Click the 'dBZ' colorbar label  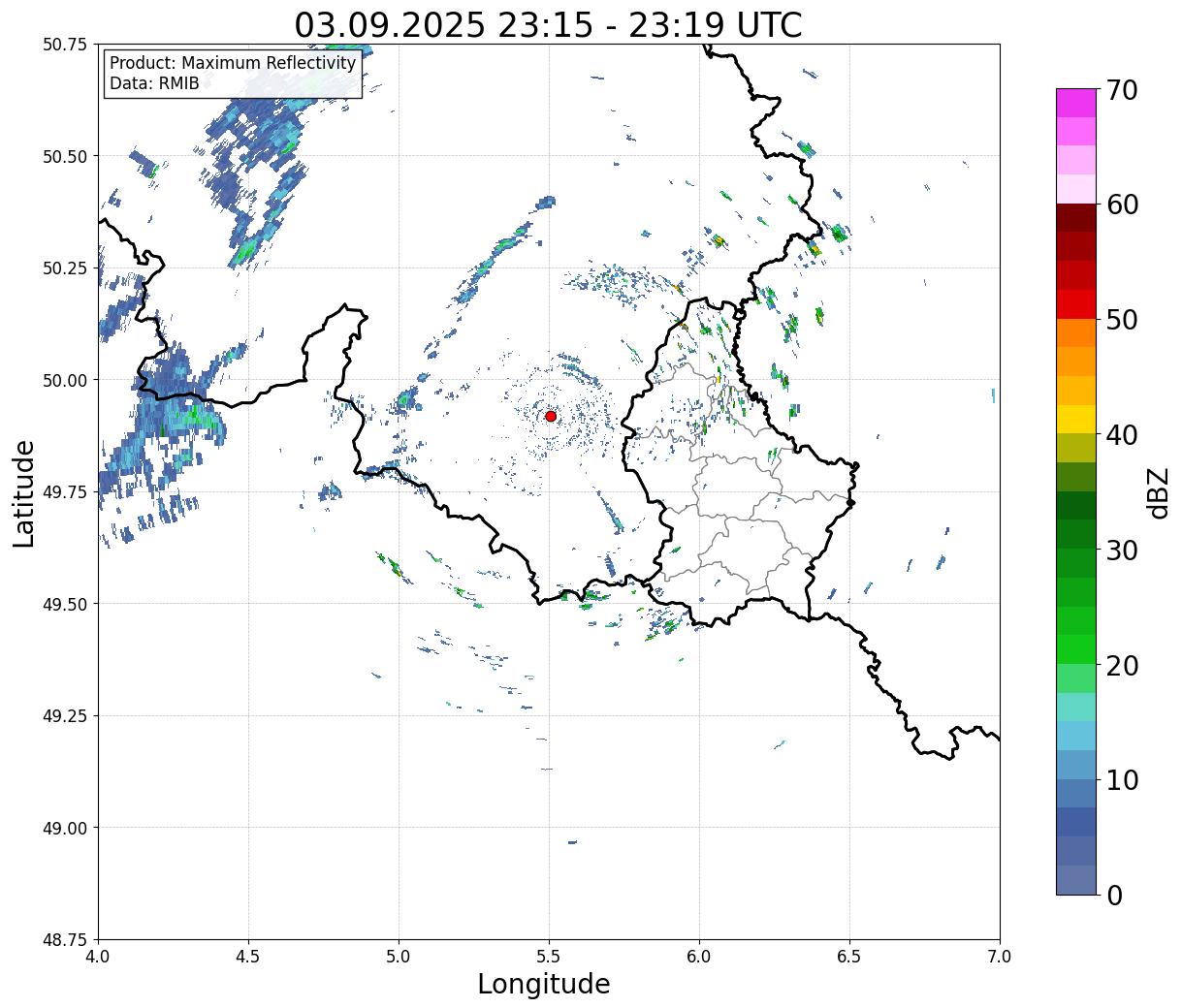coord(1159,492)
